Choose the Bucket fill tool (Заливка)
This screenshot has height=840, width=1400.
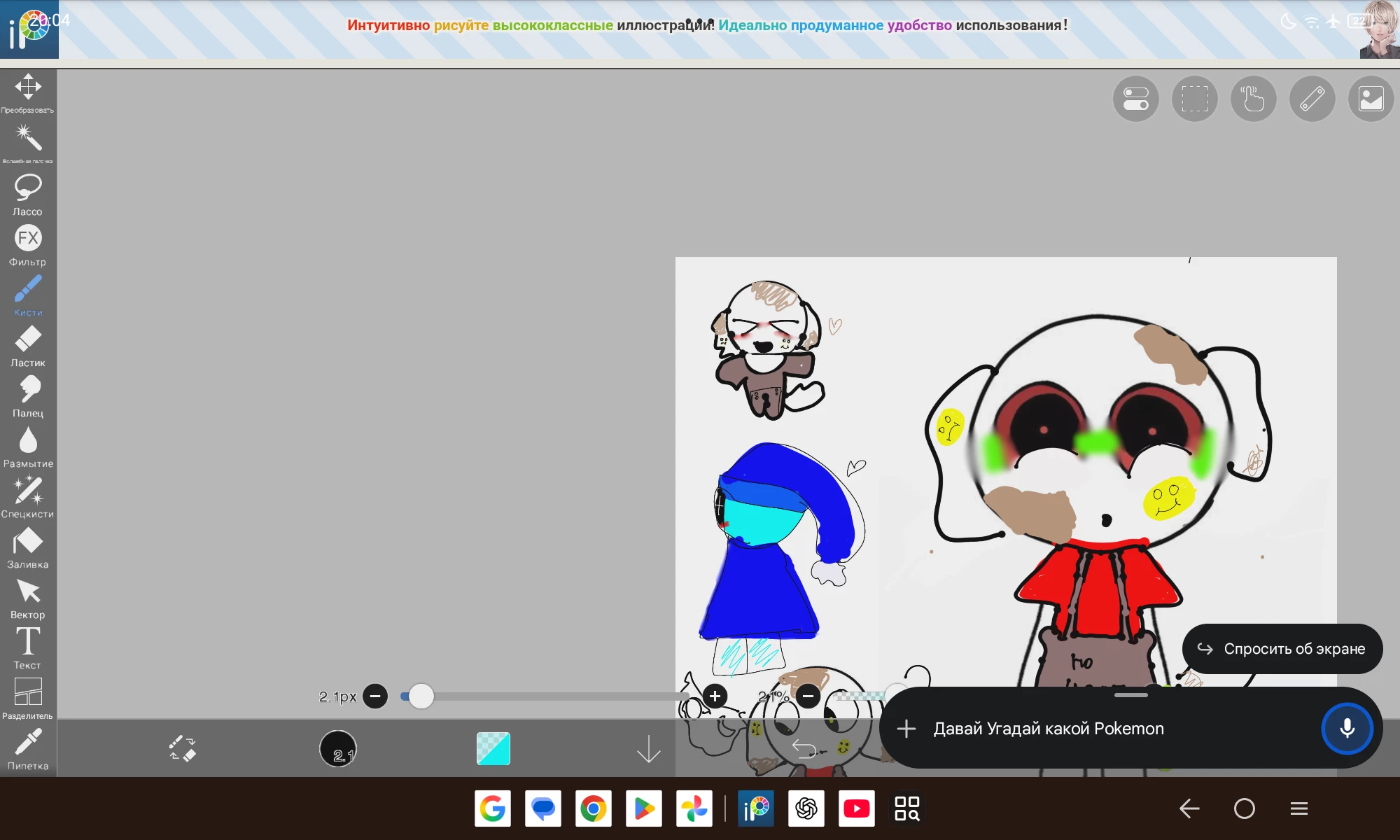pyautogui.click(x=28, y=545)
